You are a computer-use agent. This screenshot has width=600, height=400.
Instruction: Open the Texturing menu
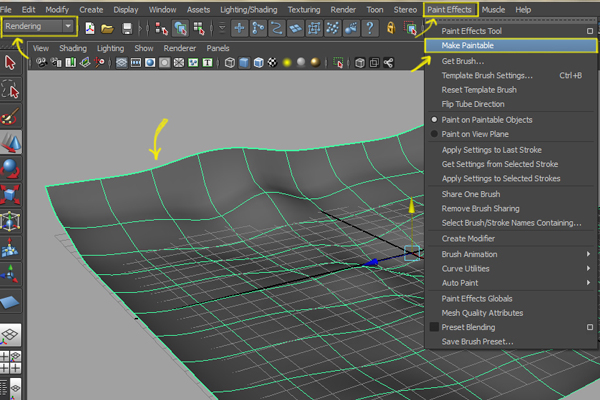pyautogui.click(x=304, y=10)
